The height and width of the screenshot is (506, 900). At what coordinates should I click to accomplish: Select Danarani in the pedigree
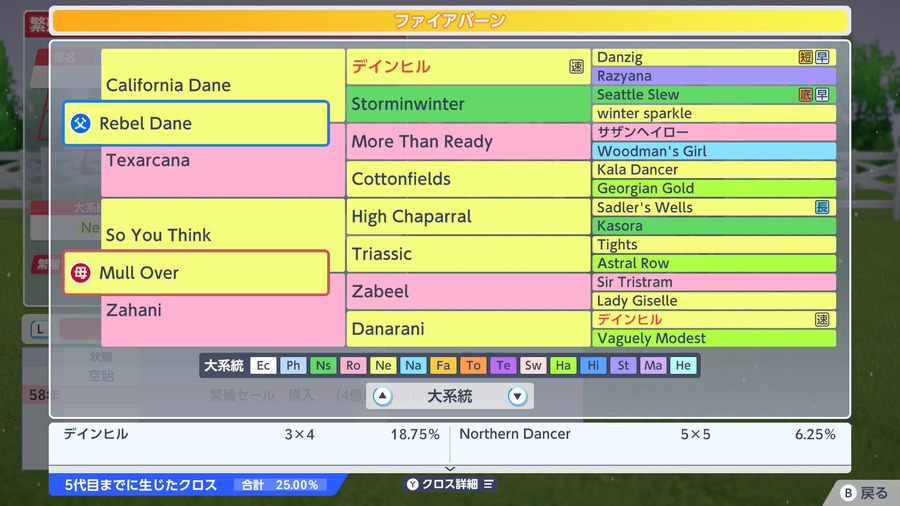(468, 329)
